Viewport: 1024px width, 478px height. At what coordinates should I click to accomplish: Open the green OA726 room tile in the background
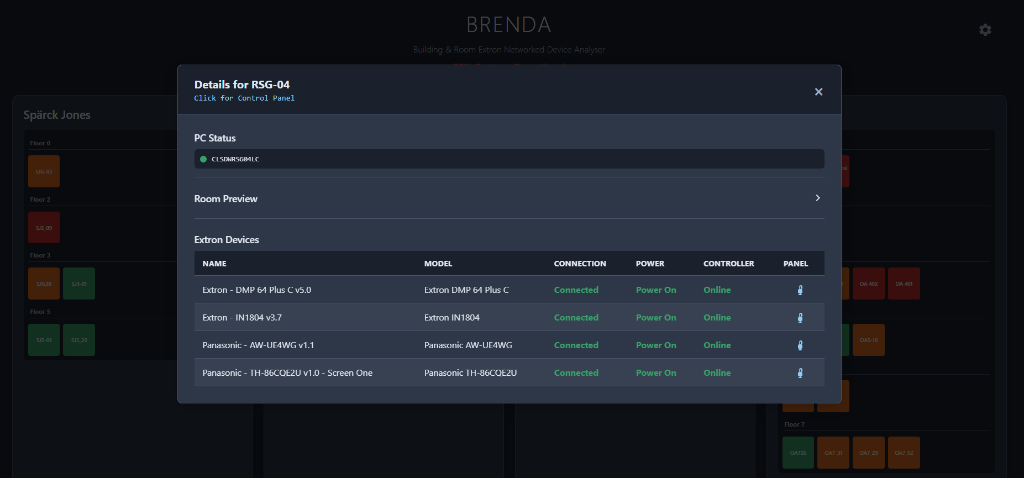(x=798, y=453)
